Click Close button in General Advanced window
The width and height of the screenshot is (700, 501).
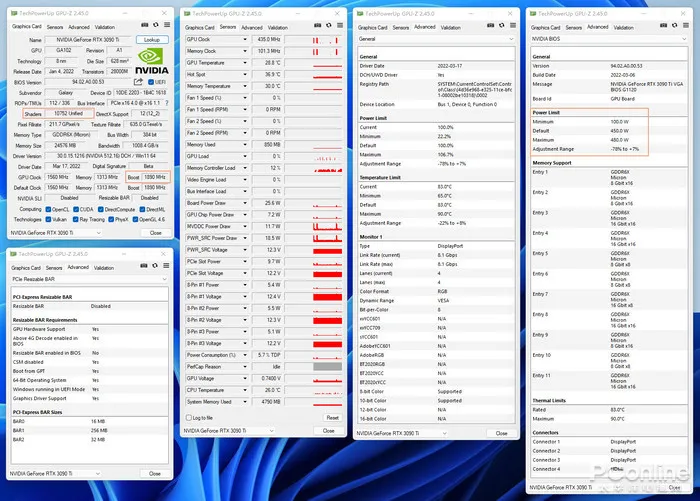501,434
